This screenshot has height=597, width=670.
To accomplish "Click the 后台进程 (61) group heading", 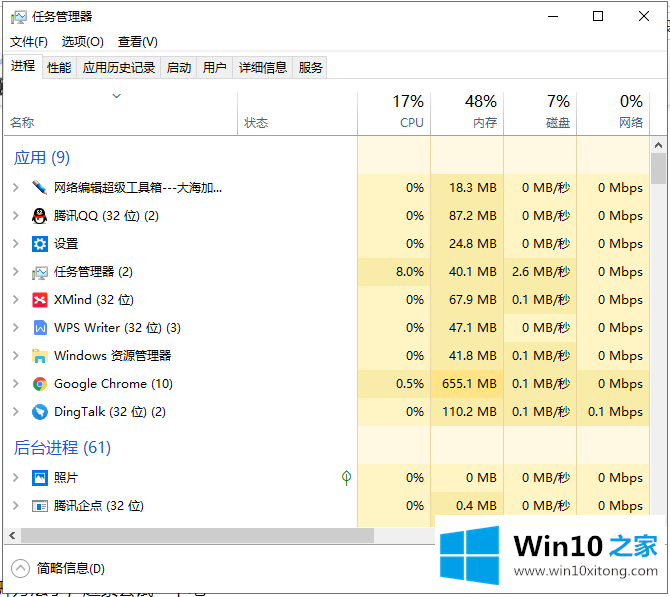I will (62, 448).
